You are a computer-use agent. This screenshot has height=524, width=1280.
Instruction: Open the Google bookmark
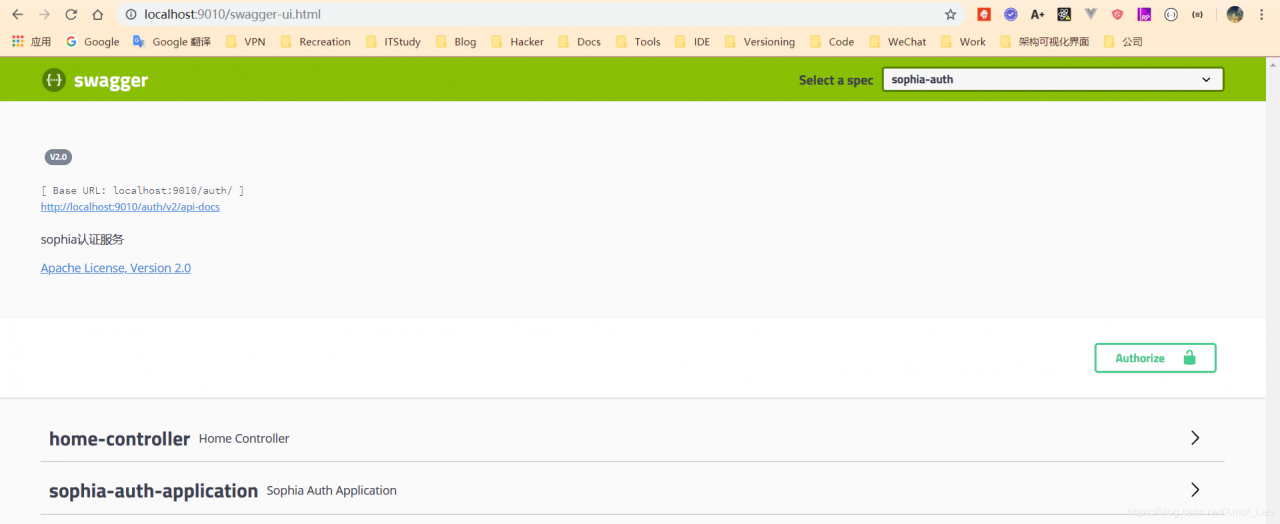click(x=92, y=42)
